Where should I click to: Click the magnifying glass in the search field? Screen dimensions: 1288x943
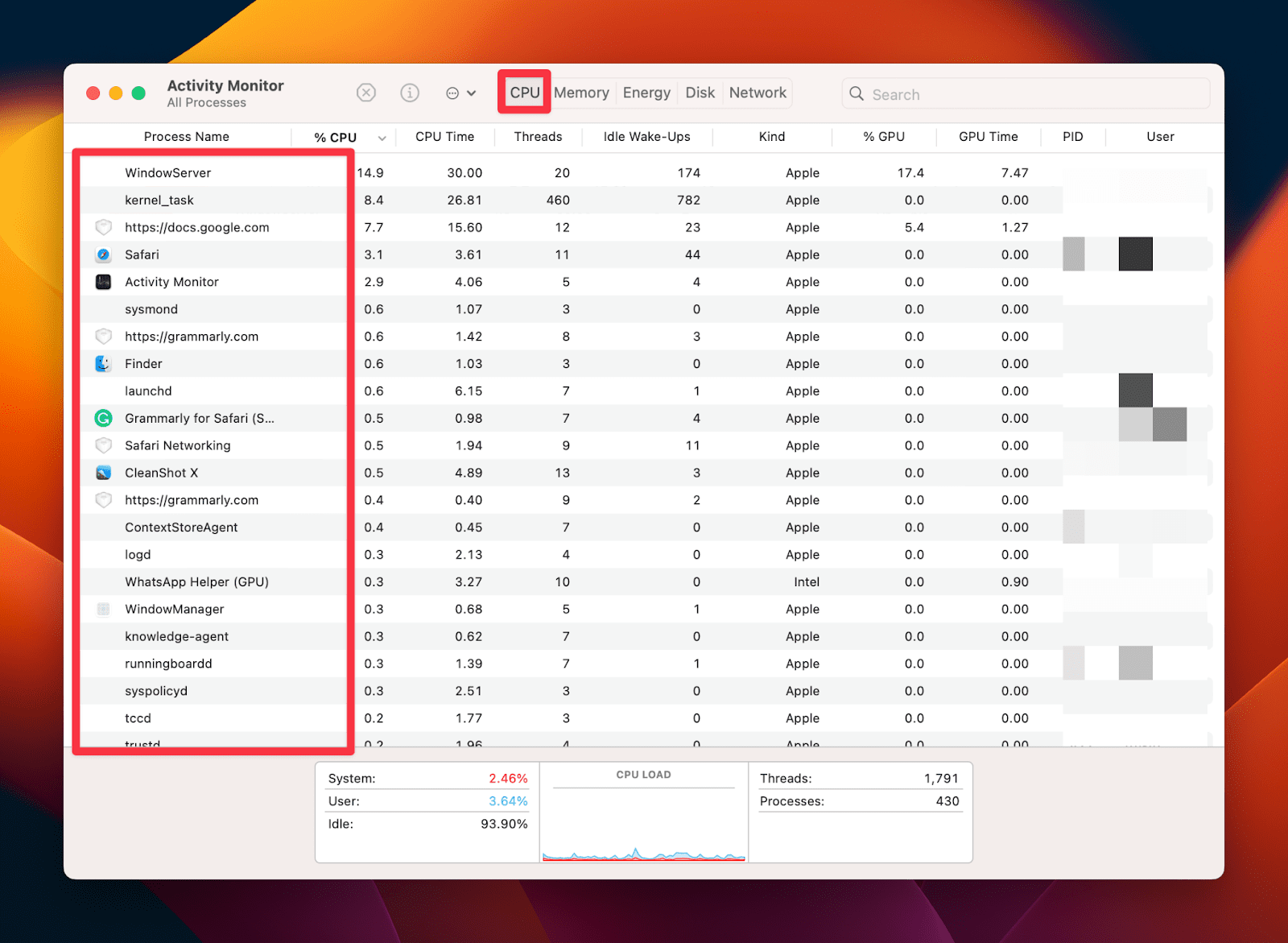(857, 93)
